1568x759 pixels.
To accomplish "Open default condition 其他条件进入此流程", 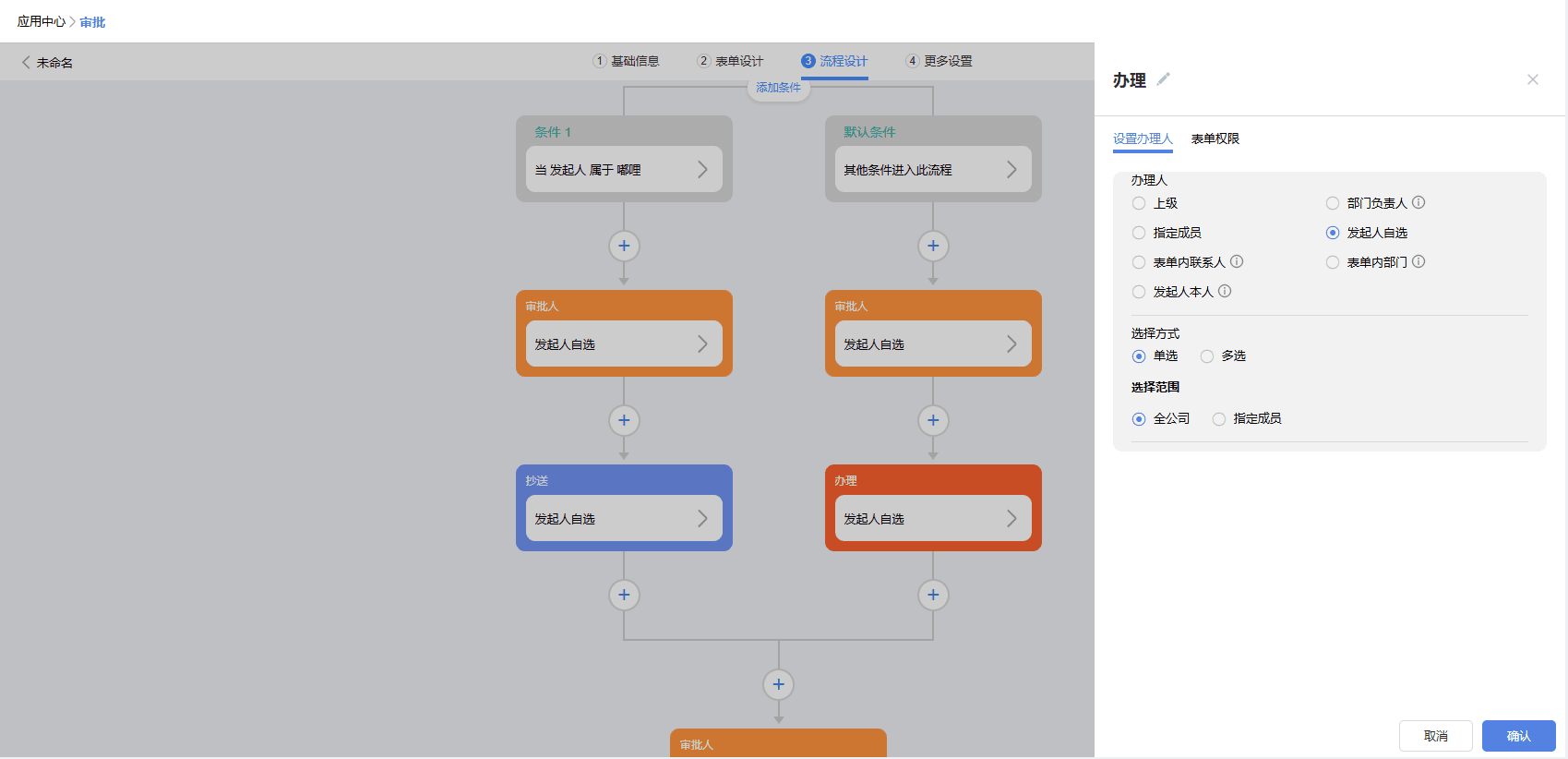I will pyautogui.click(x=933, y=169).
